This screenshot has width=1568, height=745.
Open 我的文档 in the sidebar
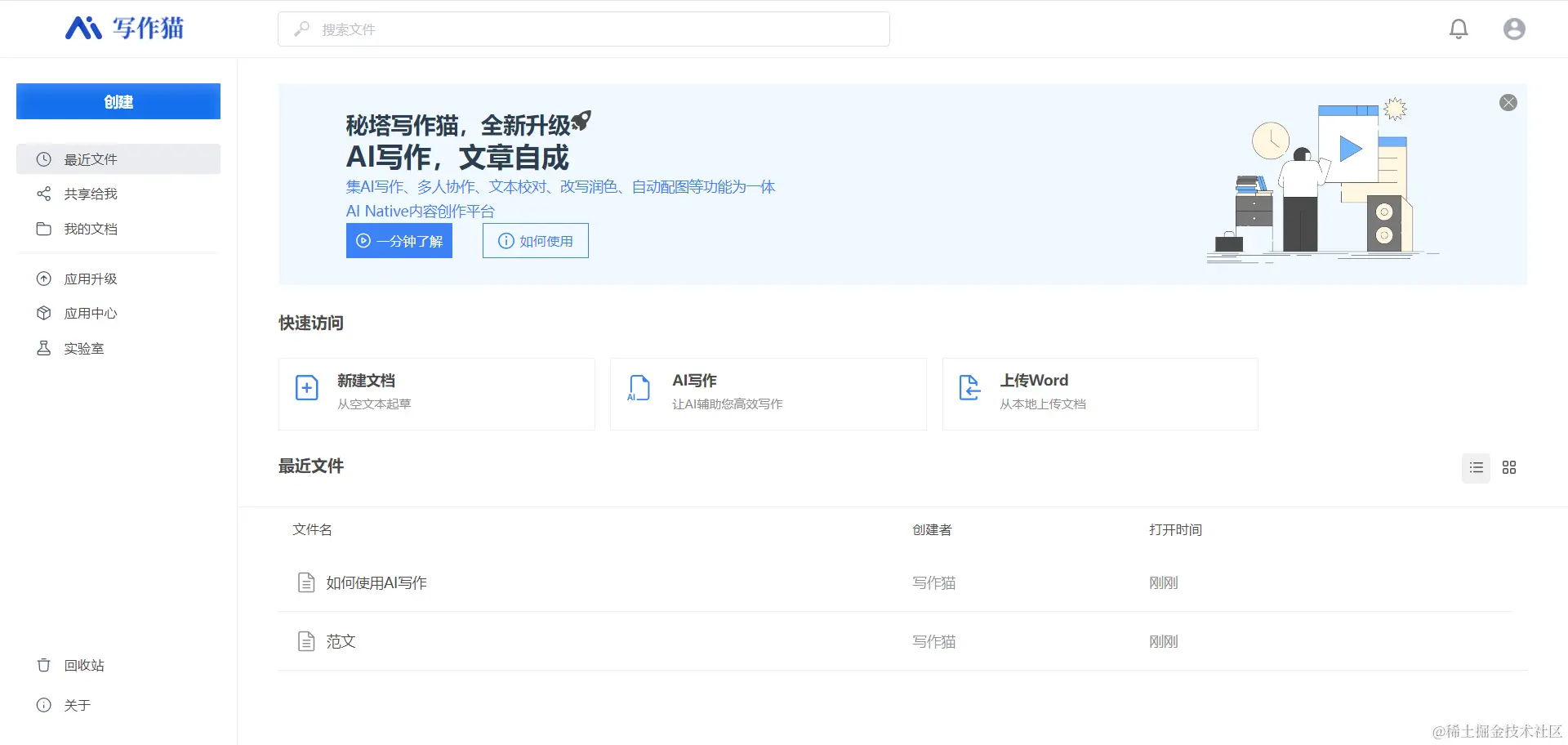point(118,229)
